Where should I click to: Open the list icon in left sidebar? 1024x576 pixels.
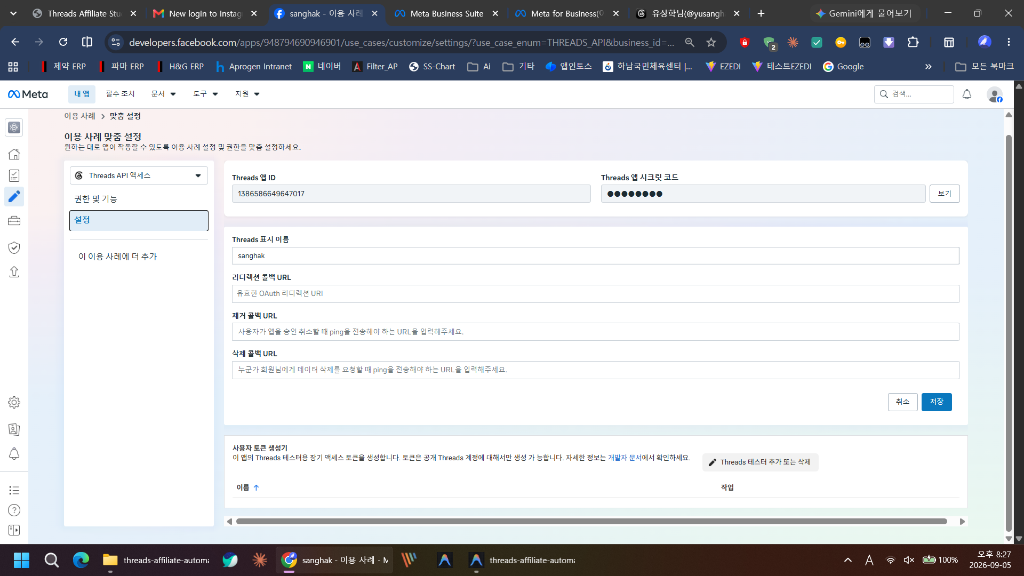pos(14,490)
